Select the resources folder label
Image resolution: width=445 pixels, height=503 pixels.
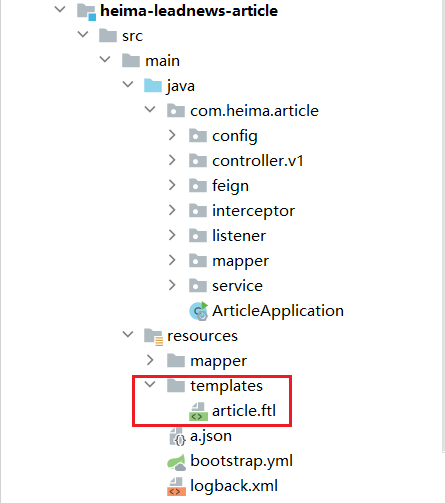click(202, 336)
